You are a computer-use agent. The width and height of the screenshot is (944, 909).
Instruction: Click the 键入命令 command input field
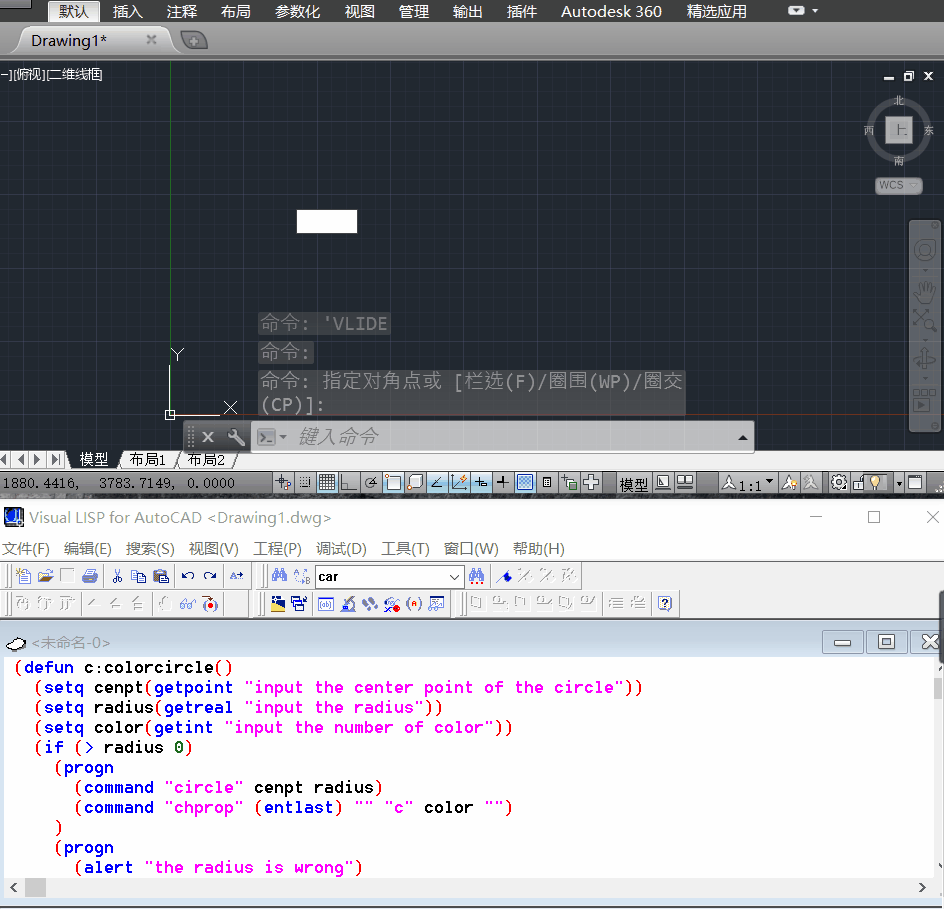[450, 436]
